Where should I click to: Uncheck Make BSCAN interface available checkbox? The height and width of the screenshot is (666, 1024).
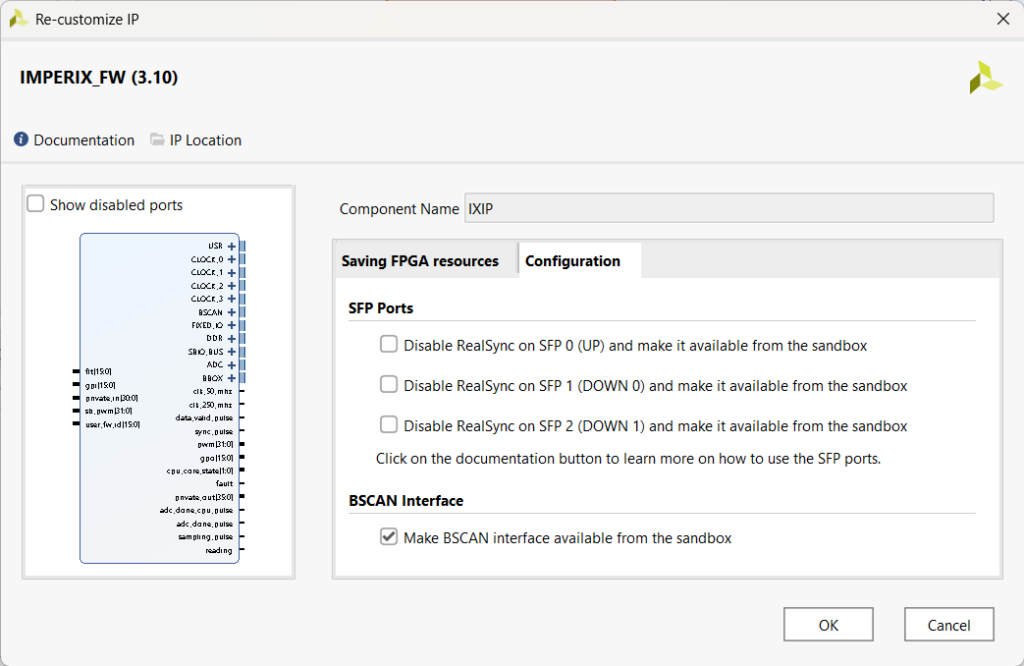click(x=389, y=537)
